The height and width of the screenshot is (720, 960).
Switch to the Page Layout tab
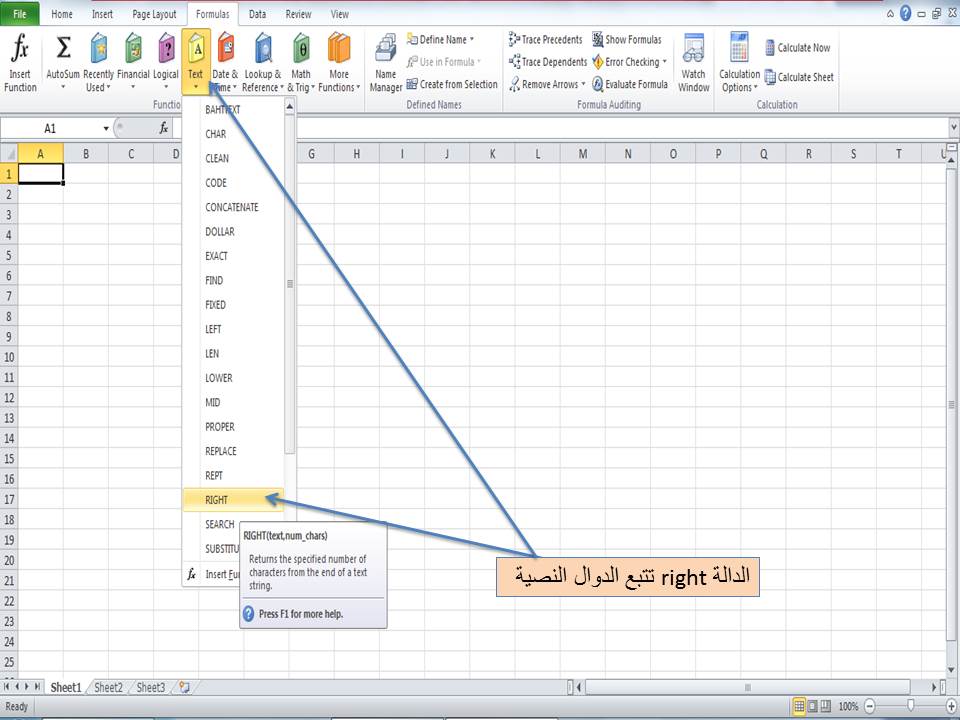pos(154,13)
